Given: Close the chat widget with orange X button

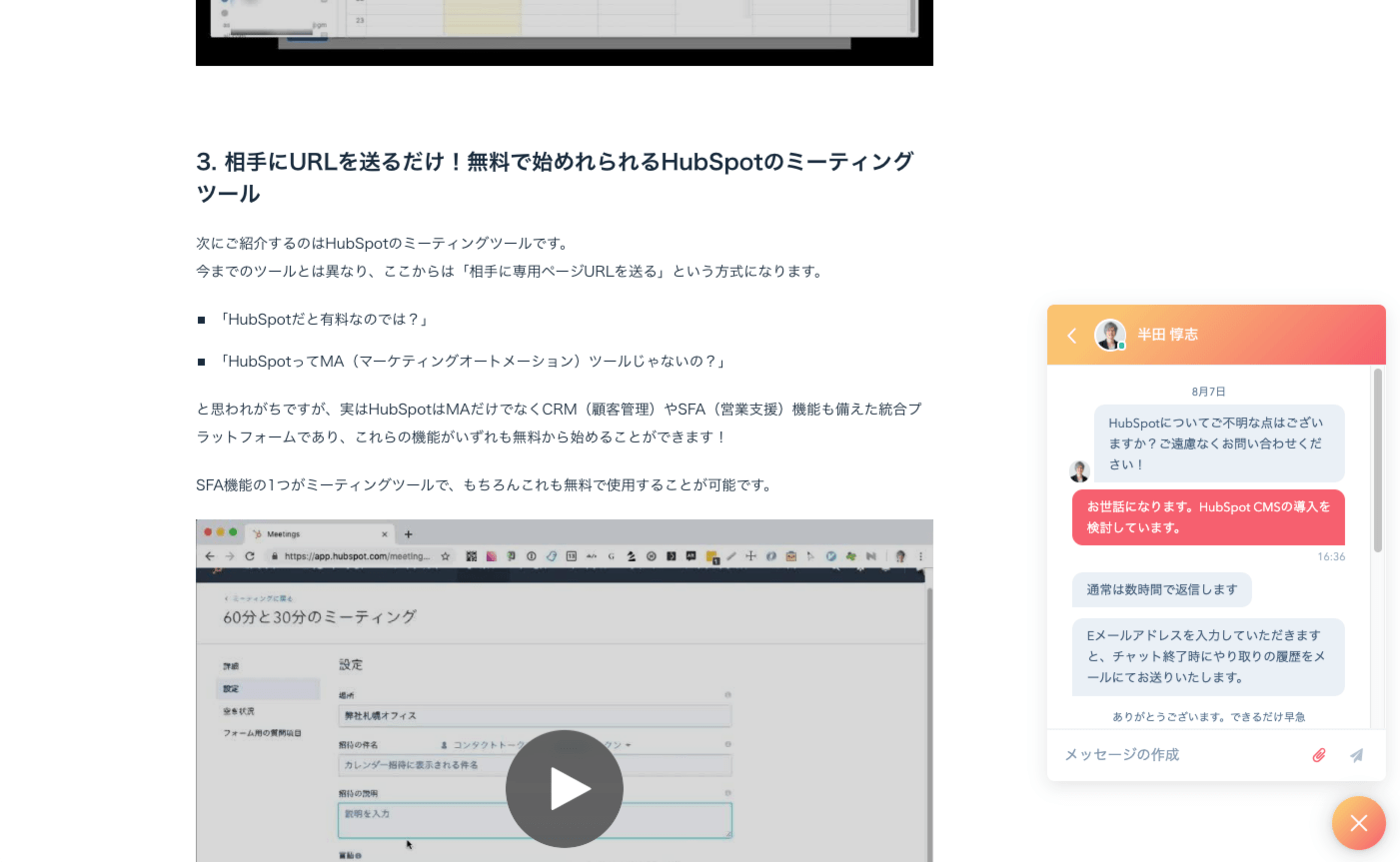Looking at the screenshot, I should pos(1358,823).
